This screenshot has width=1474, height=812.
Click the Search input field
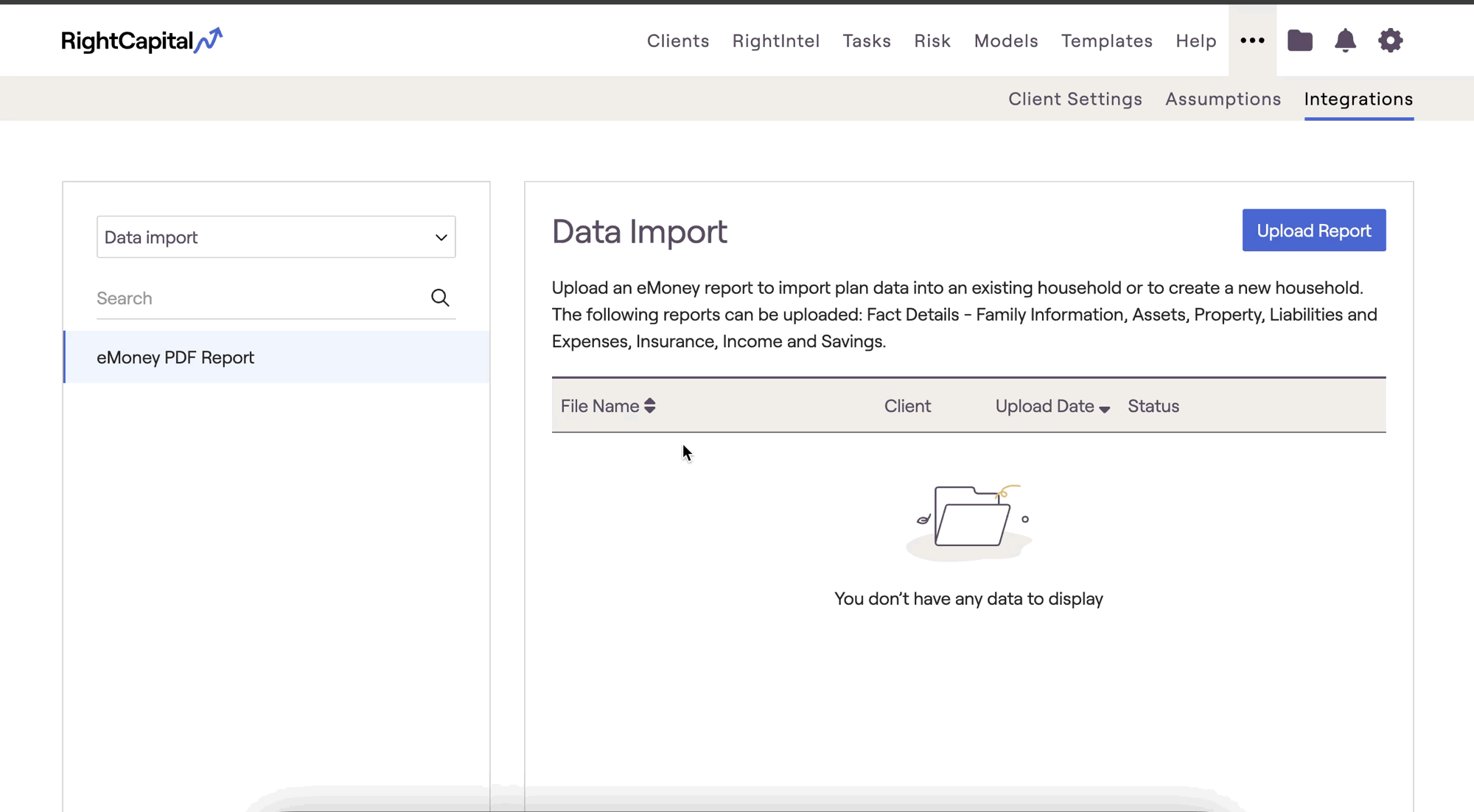(258, 298)
